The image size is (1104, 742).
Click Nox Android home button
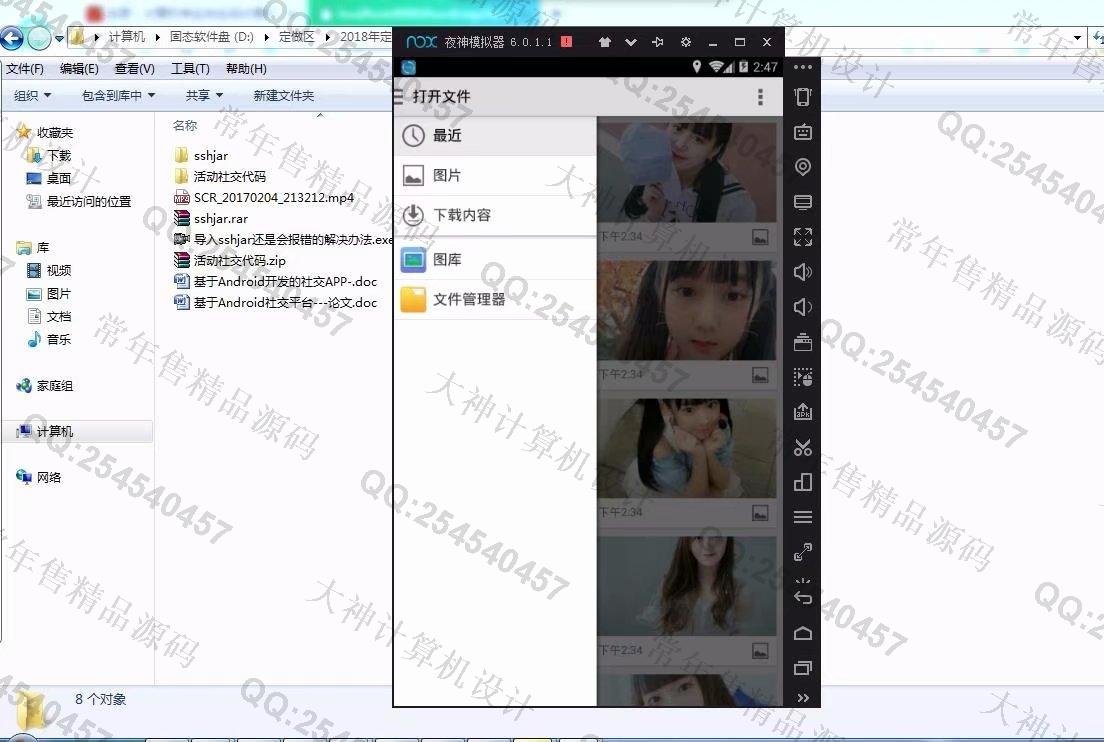803,633
